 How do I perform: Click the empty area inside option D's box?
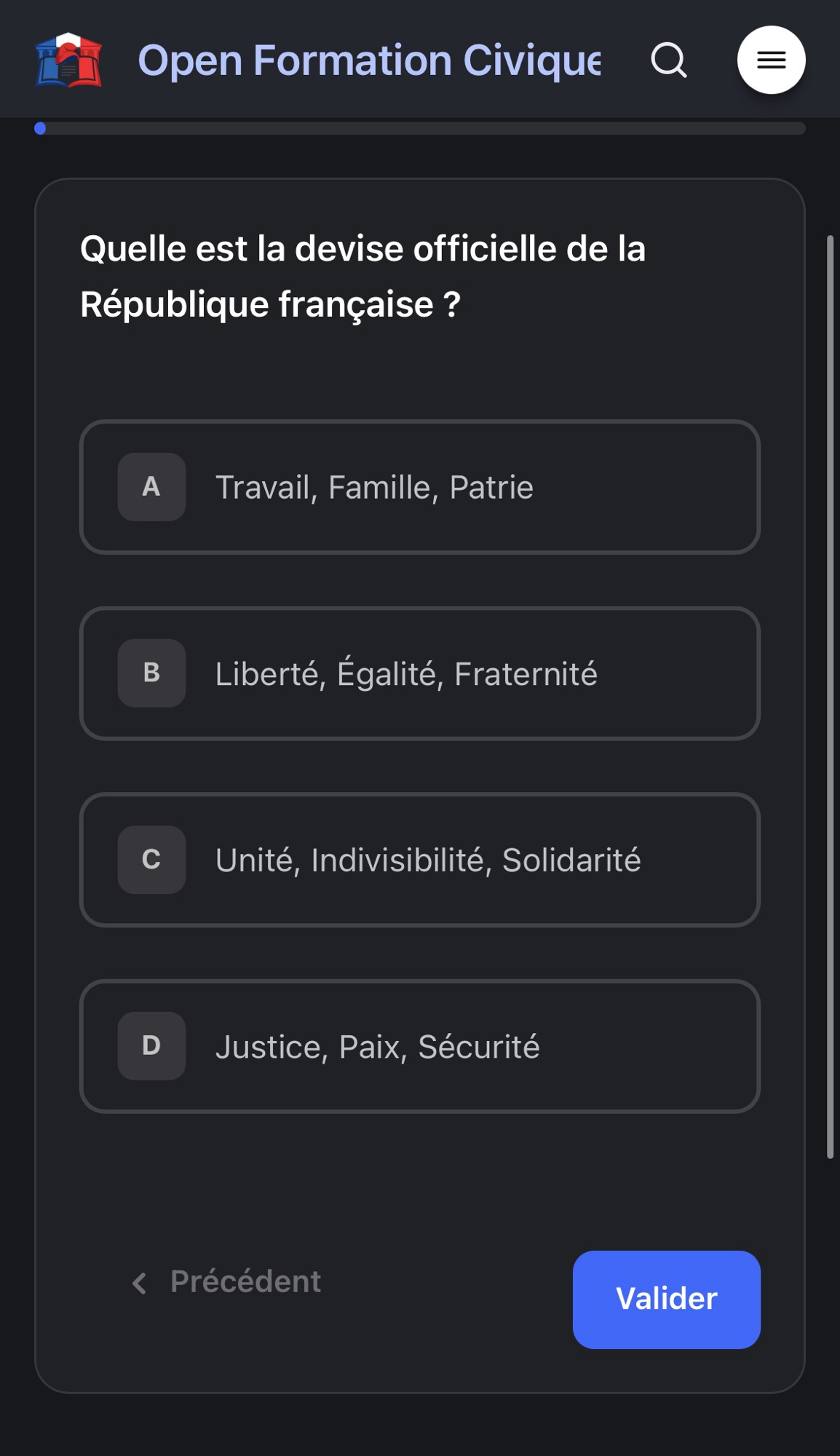click(655, 1047)
